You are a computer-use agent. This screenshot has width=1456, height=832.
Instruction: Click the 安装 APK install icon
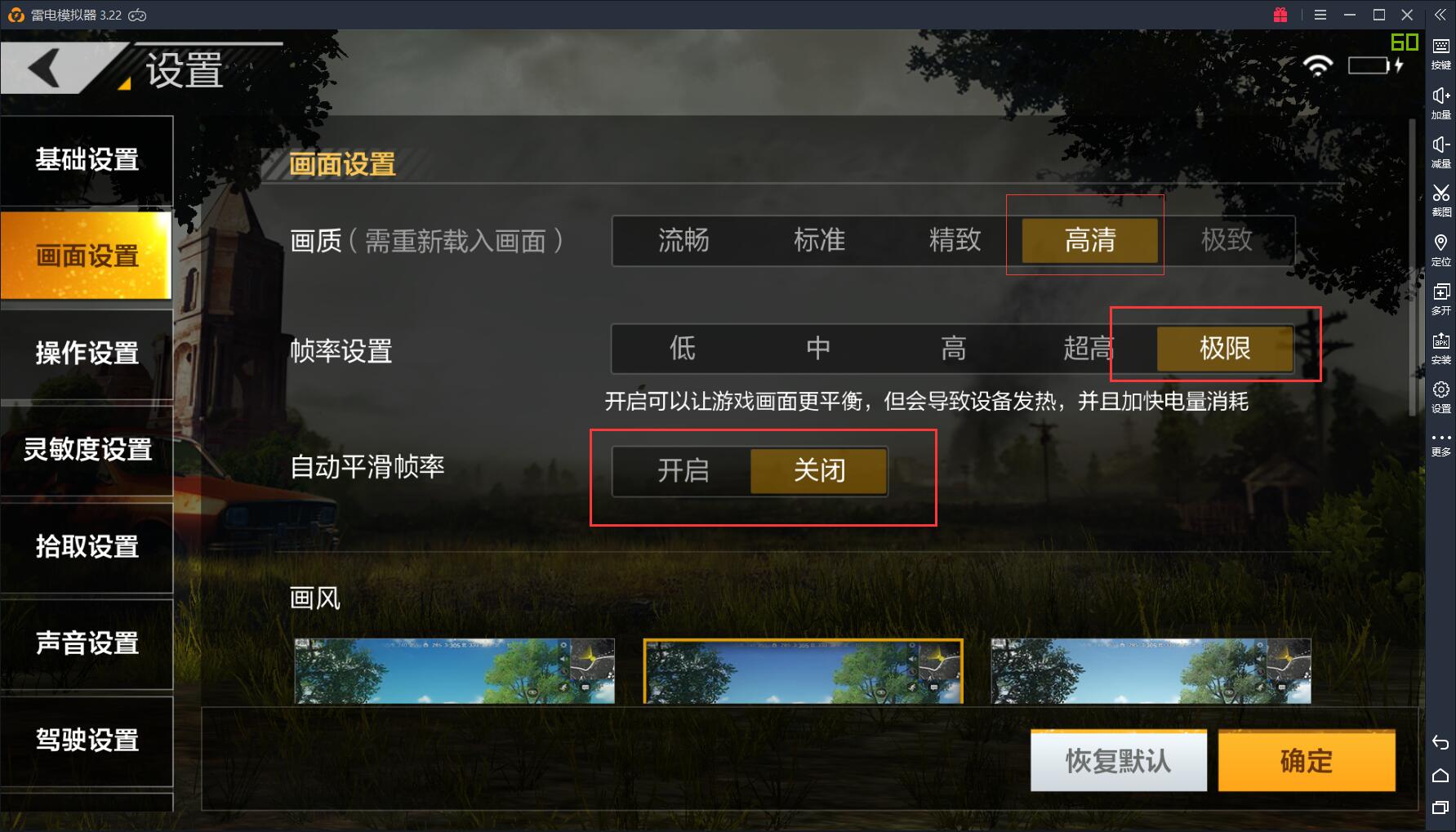pos(1441,348)
